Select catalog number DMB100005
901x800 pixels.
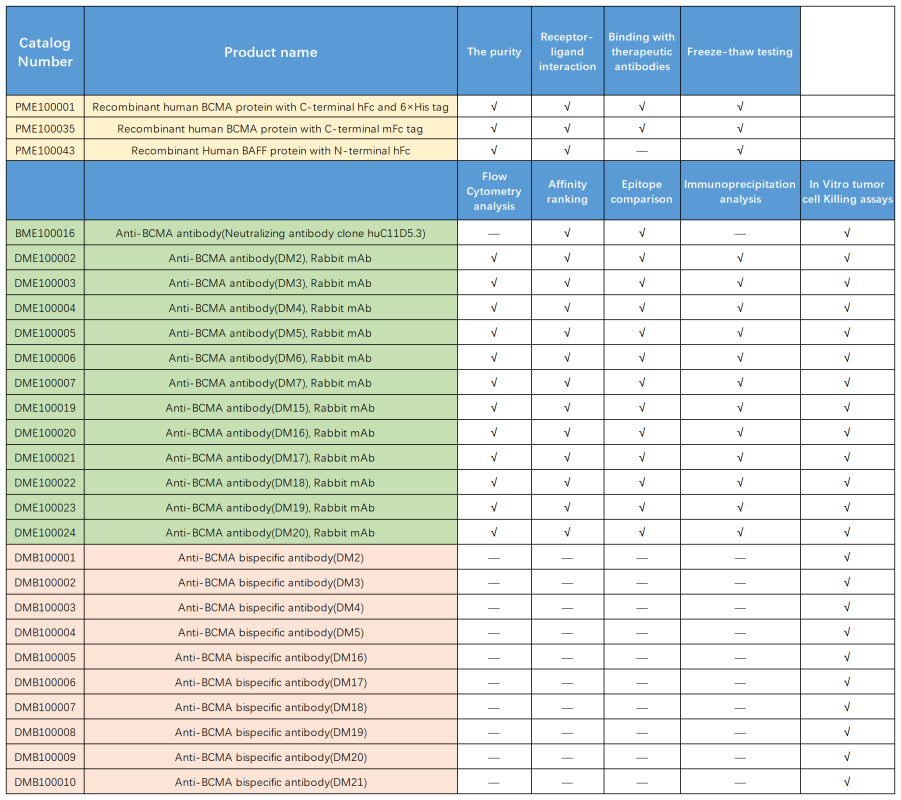pyautogui.click(x=45, y=657)
